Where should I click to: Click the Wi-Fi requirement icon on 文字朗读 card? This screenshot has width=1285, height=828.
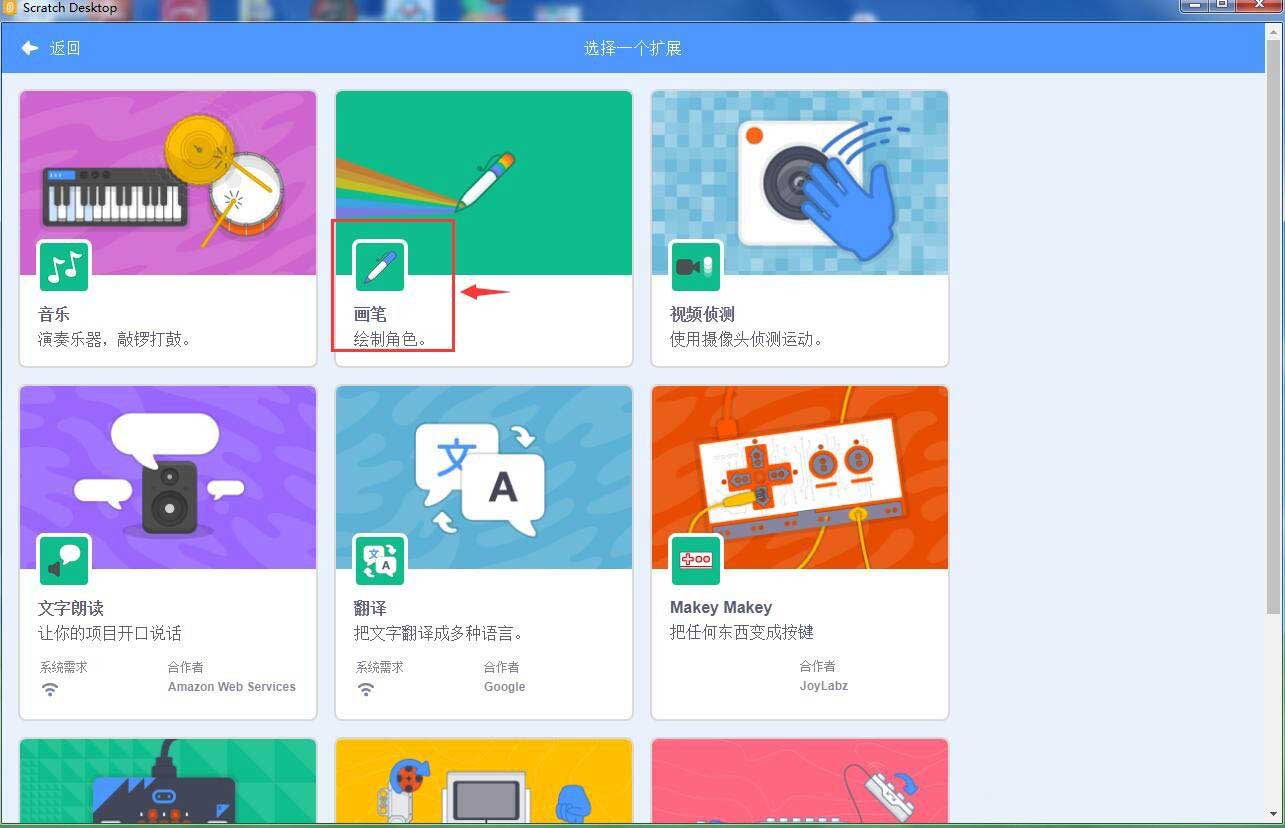50,689
